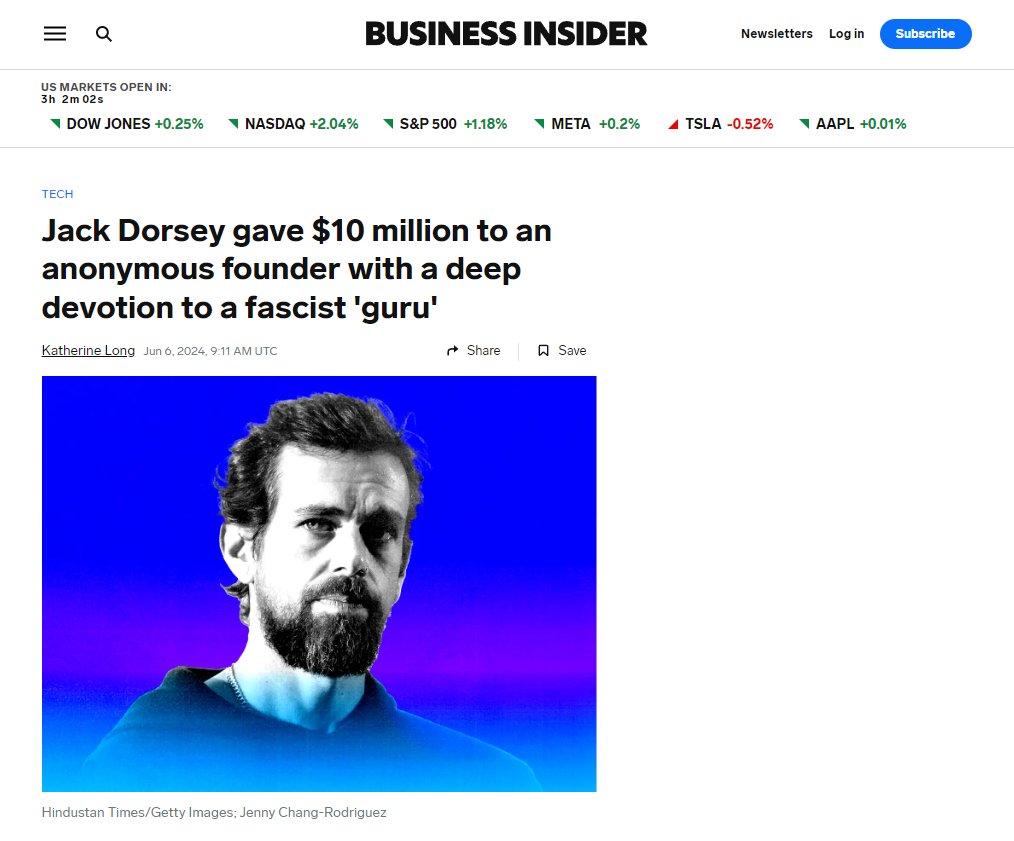Screen dimensions: 1014x841
Task: Click the Share arrow icon
Action: (453, 351)
